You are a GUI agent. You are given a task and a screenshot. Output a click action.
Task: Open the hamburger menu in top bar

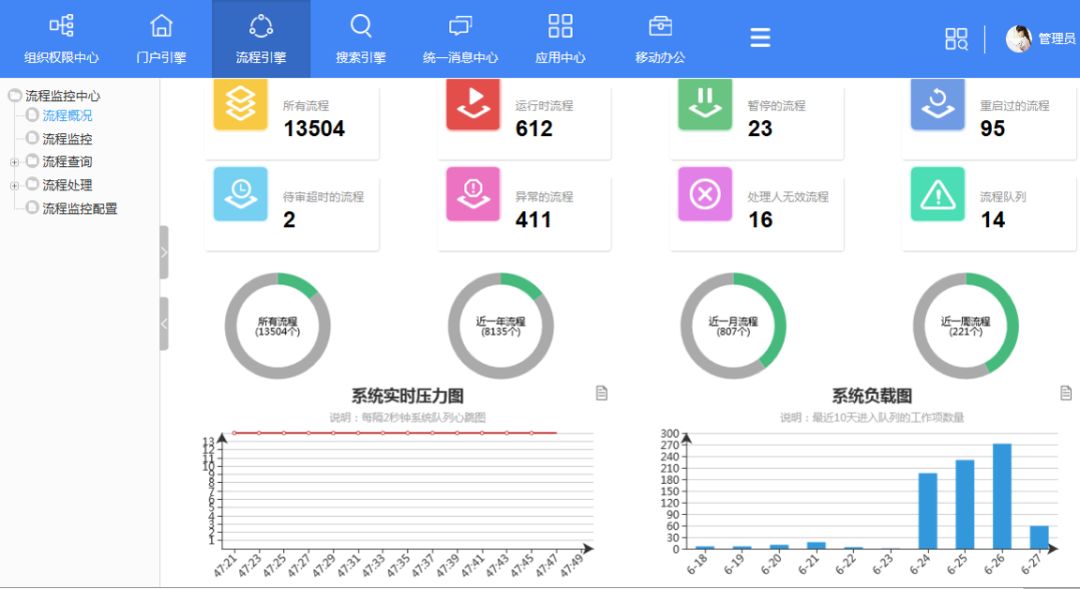coord(760,38)
